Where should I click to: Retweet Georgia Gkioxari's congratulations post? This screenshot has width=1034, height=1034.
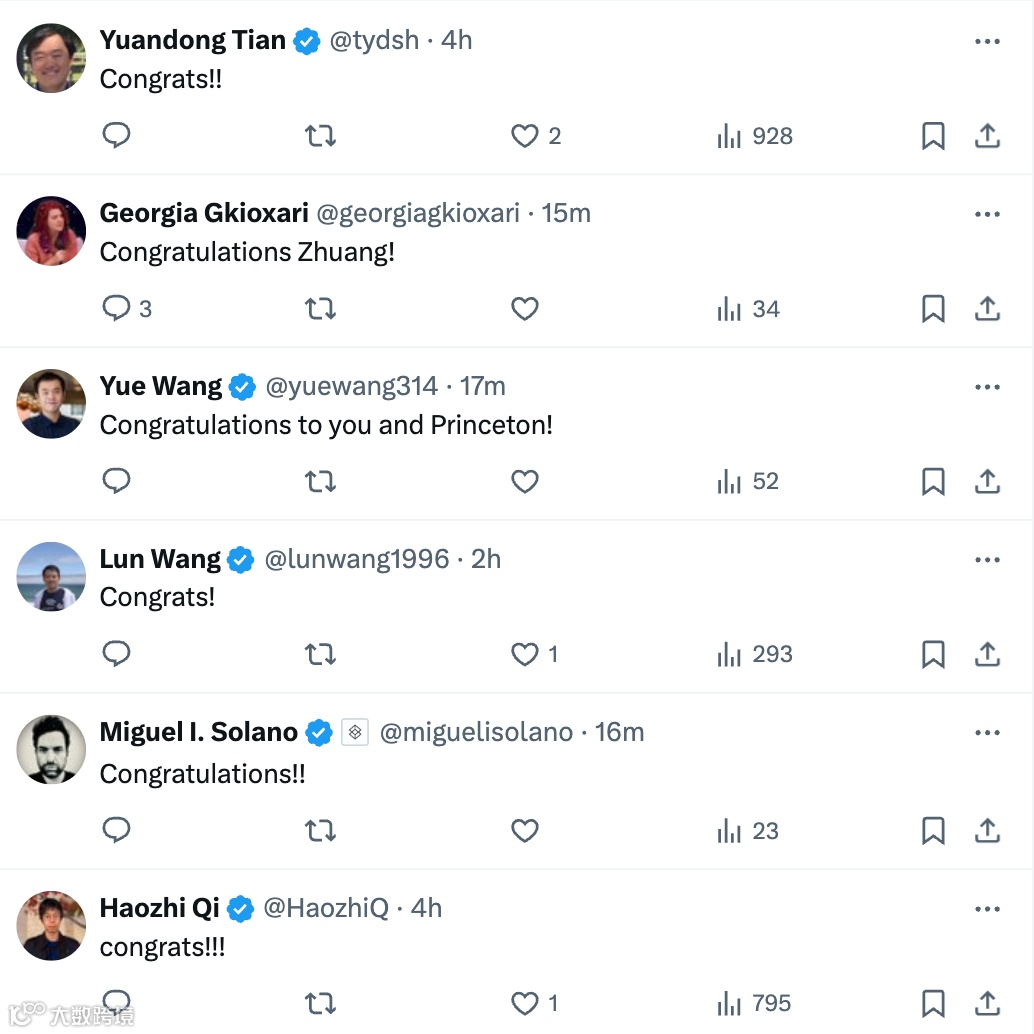coord(320,309)
